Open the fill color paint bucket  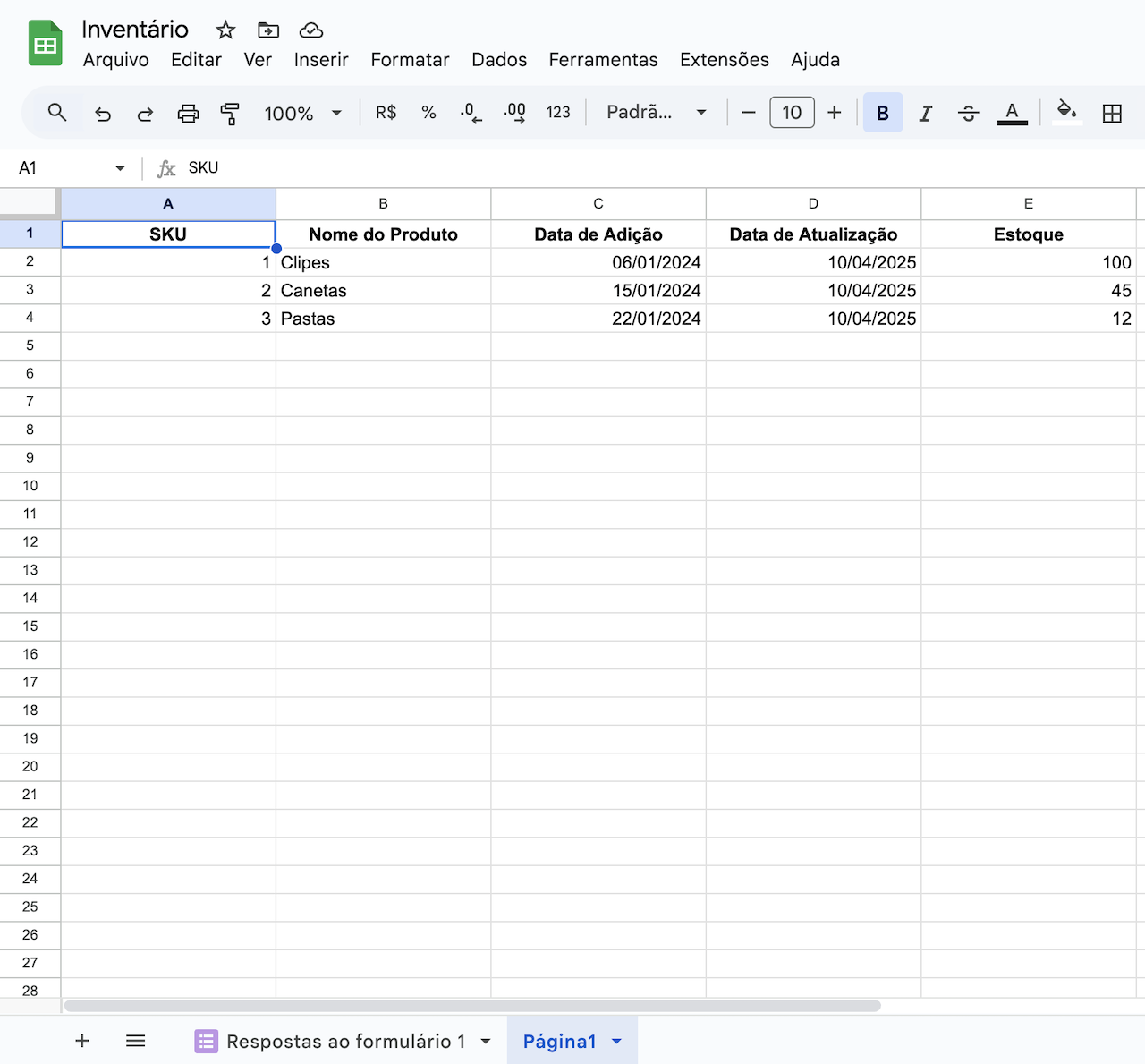tap(1065, 112)
